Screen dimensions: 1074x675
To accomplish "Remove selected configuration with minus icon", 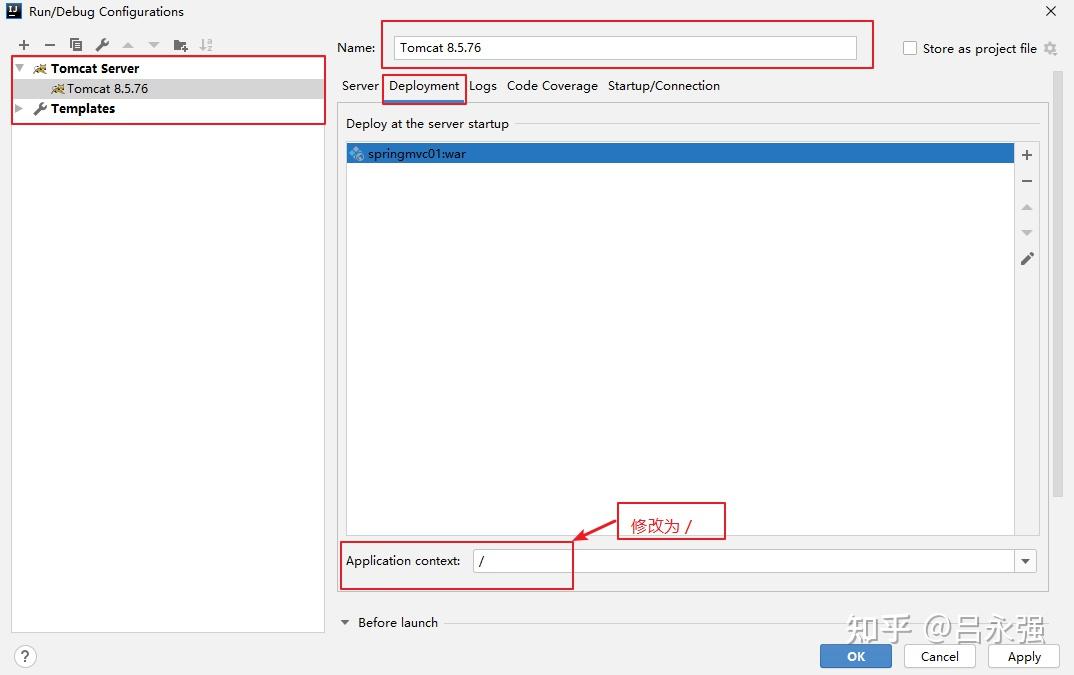I will (x=50, y=45).
